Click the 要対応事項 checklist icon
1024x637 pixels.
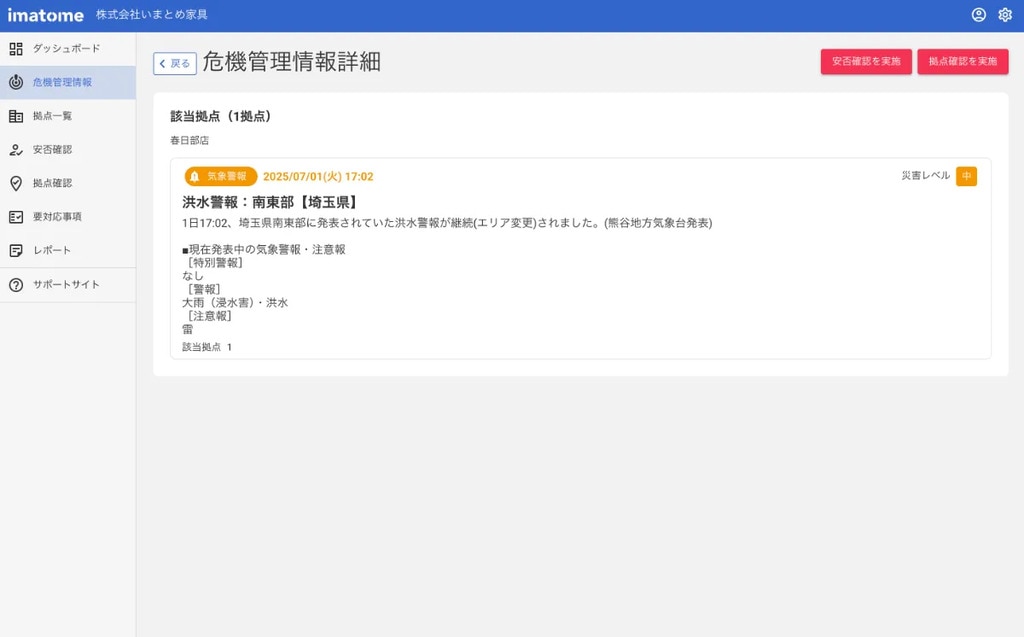pyautogui.click(x=16, y=217)
